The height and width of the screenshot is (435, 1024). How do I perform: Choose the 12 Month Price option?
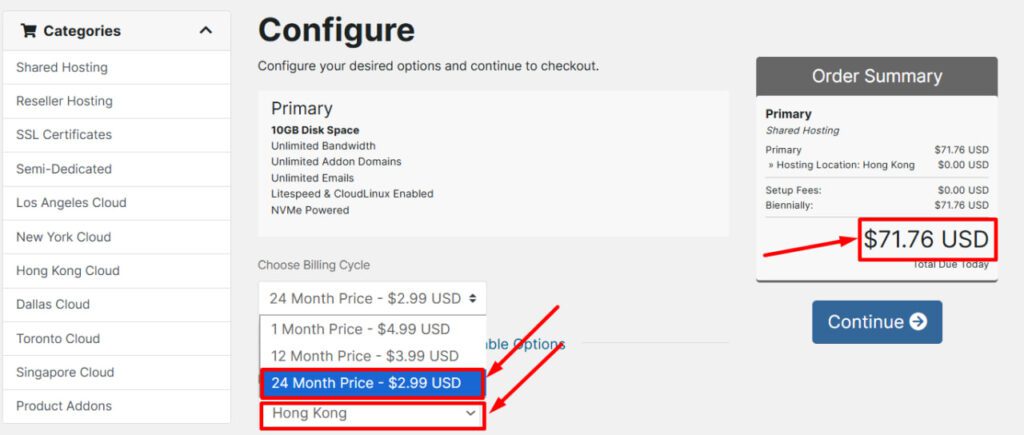click(x=365, y=356)
